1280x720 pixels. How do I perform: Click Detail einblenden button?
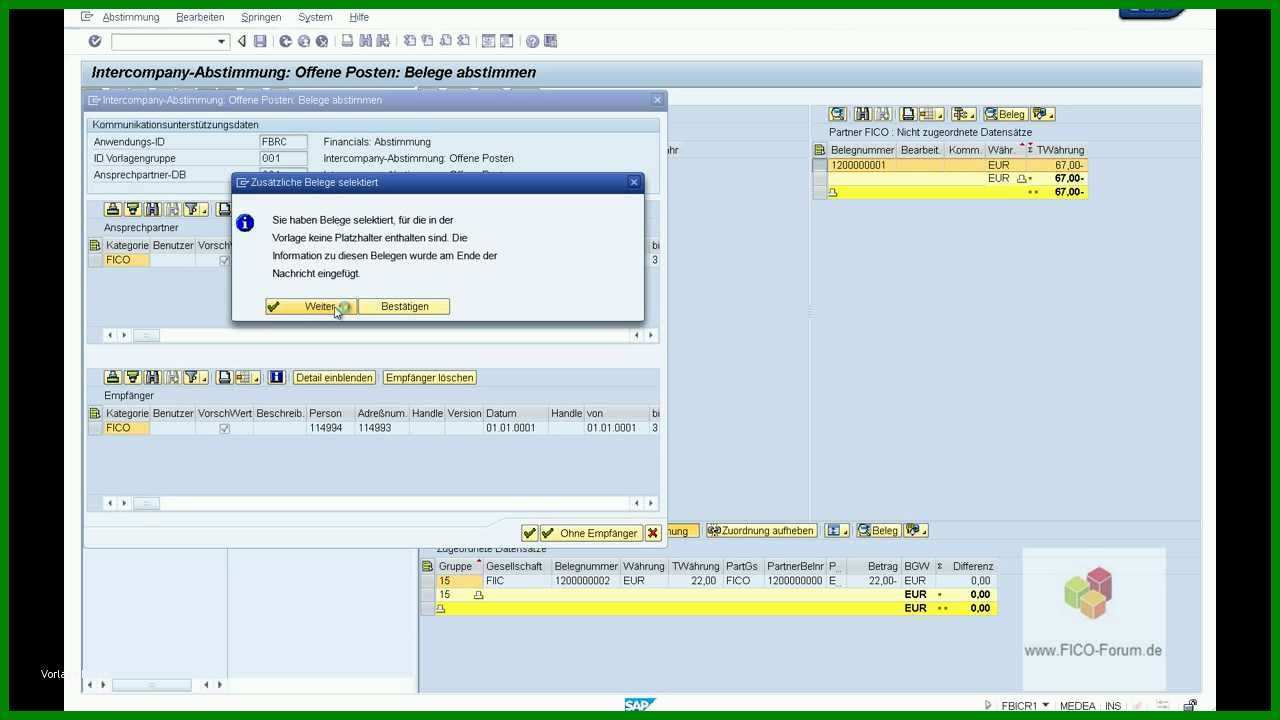point(334,377)
